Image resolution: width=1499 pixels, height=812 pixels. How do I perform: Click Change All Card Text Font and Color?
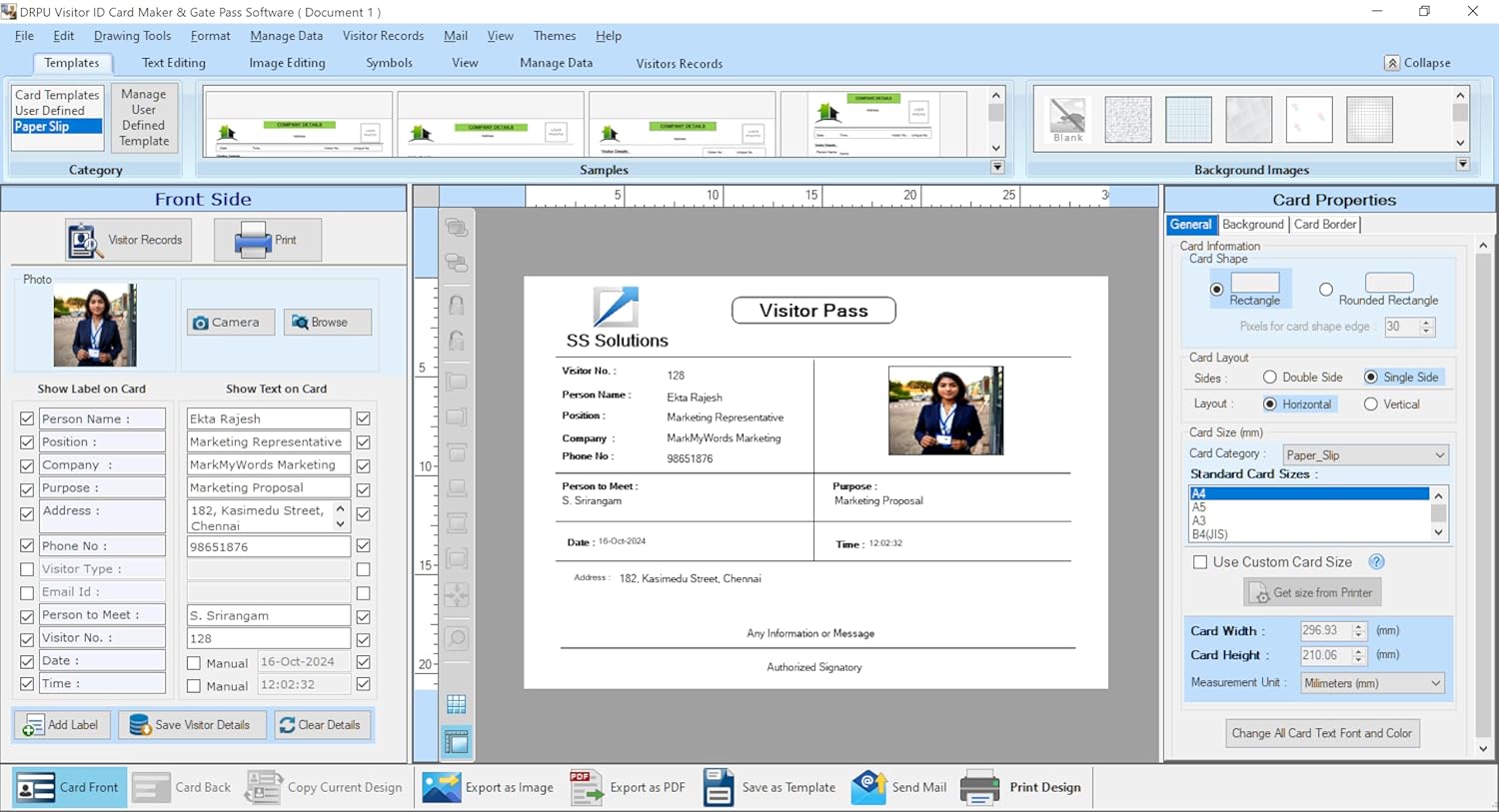click(1321, 733)
